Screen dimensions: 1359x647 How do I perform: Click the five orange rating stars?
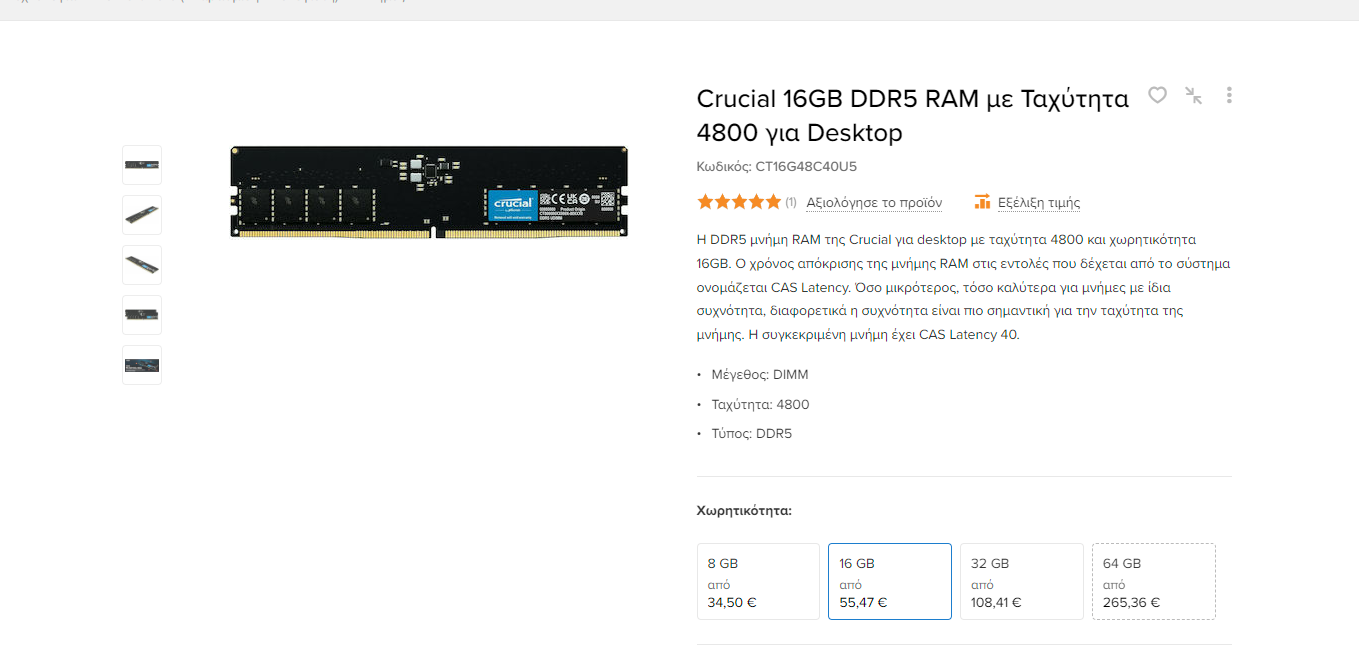739,202
